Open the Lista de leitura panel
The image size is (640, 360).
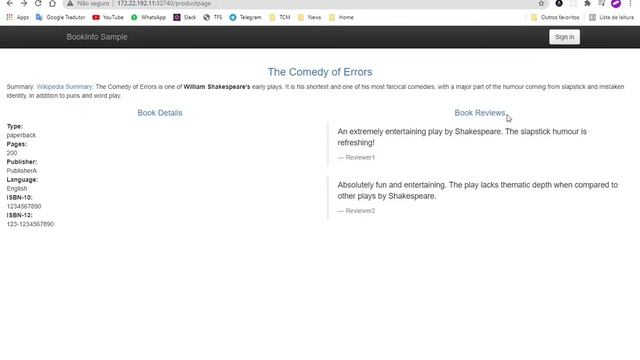tap(611, 17)
